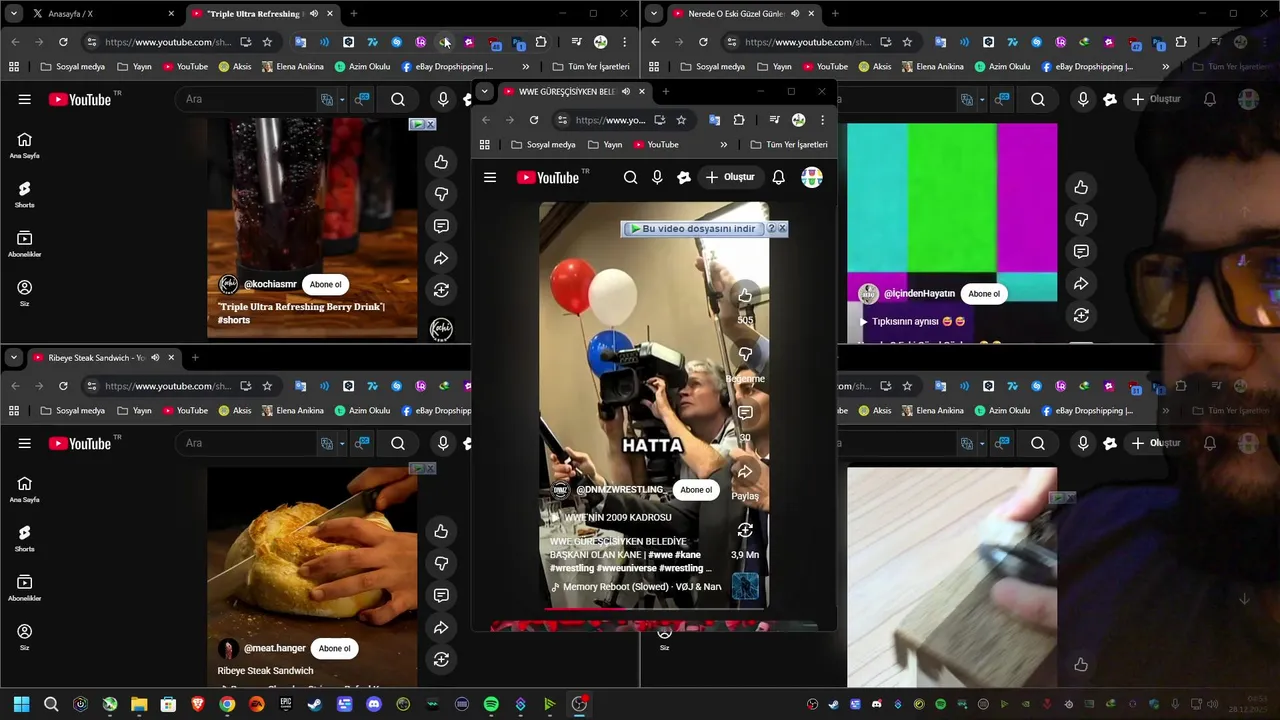Start voice search in the top-left YouTube window
1280x720 pixels.
pos(443,99)
